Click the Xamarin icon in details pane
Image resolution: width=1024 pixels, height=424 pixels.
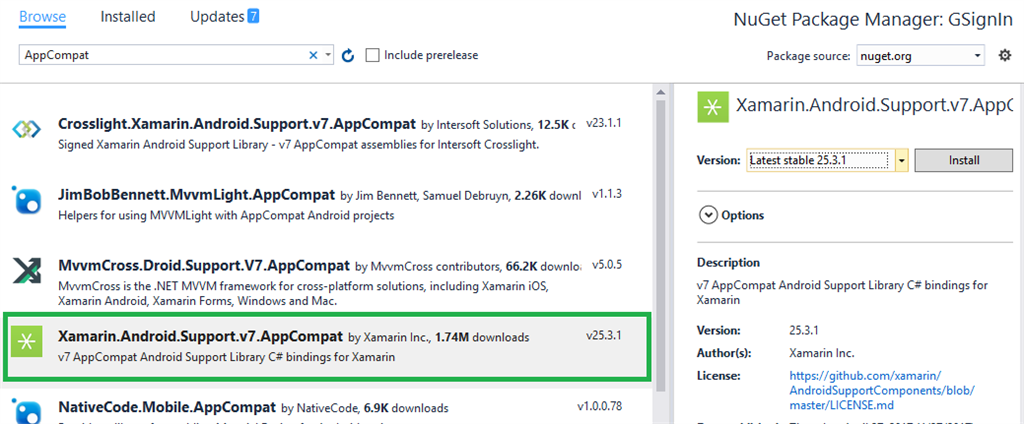point(712,107)
